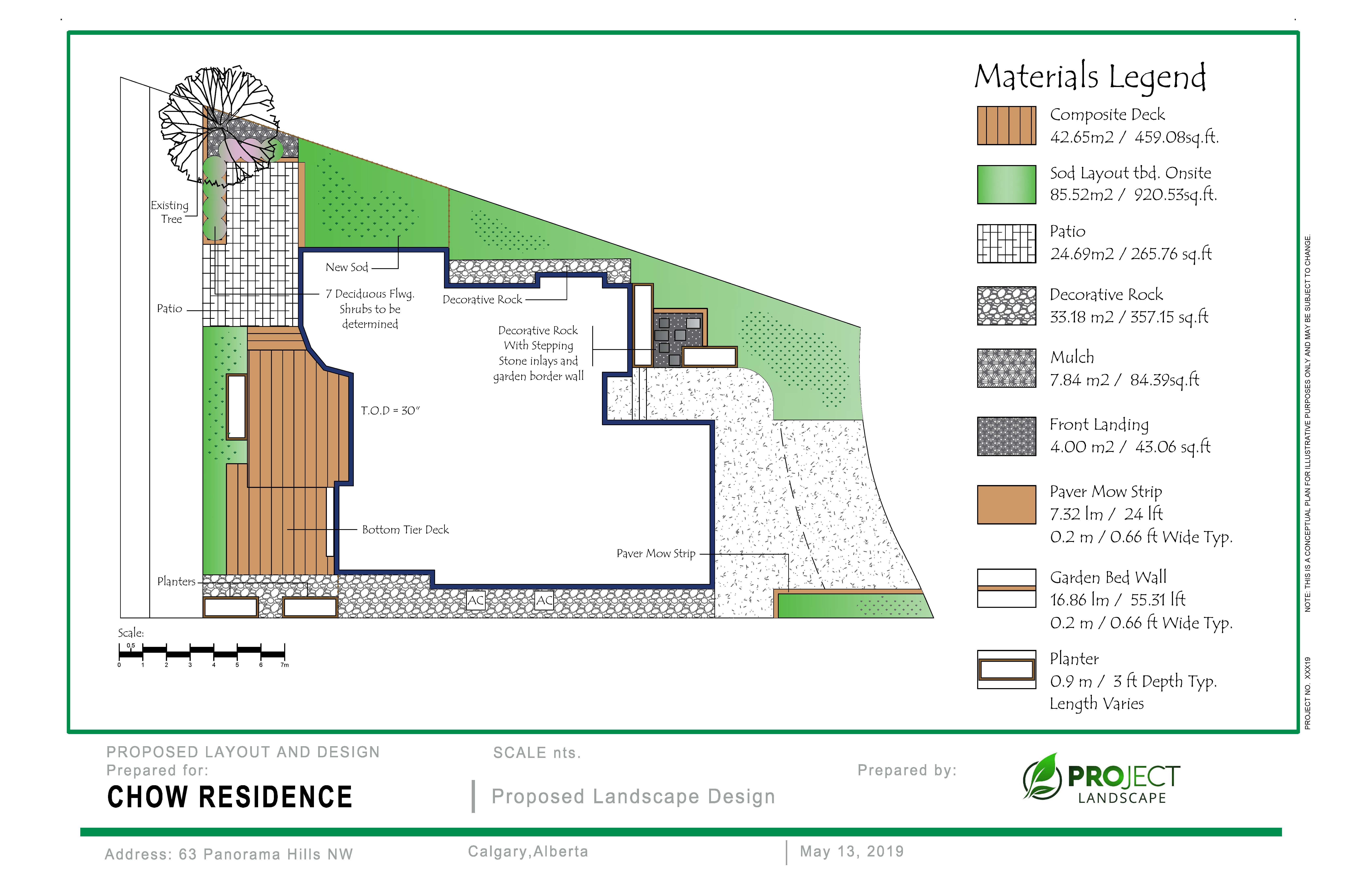
Task: Click the 'Decorative Rock' plan callout
Action: (482, 300)
